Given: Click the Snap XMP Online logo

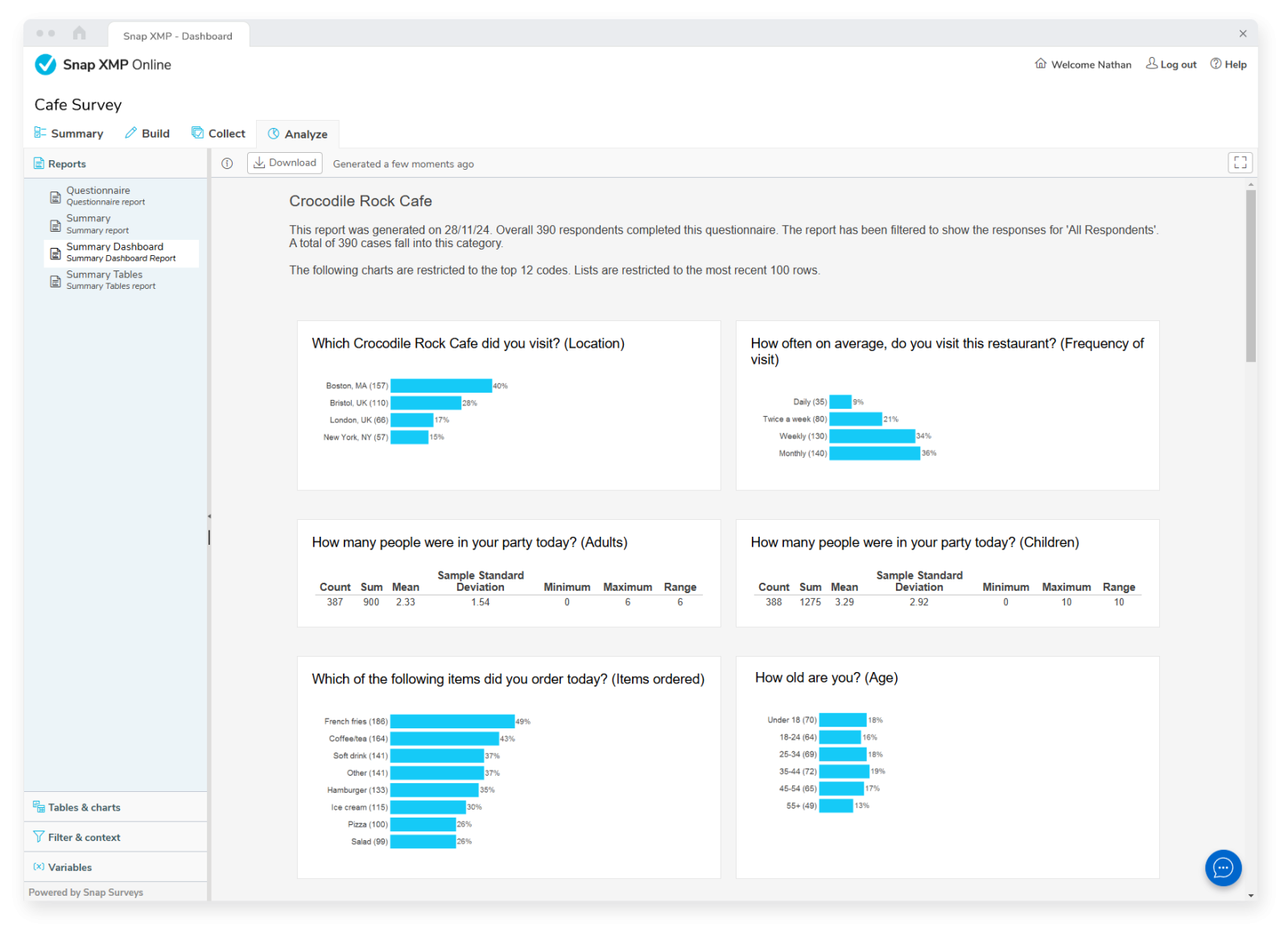Looking at the screenshot, I should [103, 64].
